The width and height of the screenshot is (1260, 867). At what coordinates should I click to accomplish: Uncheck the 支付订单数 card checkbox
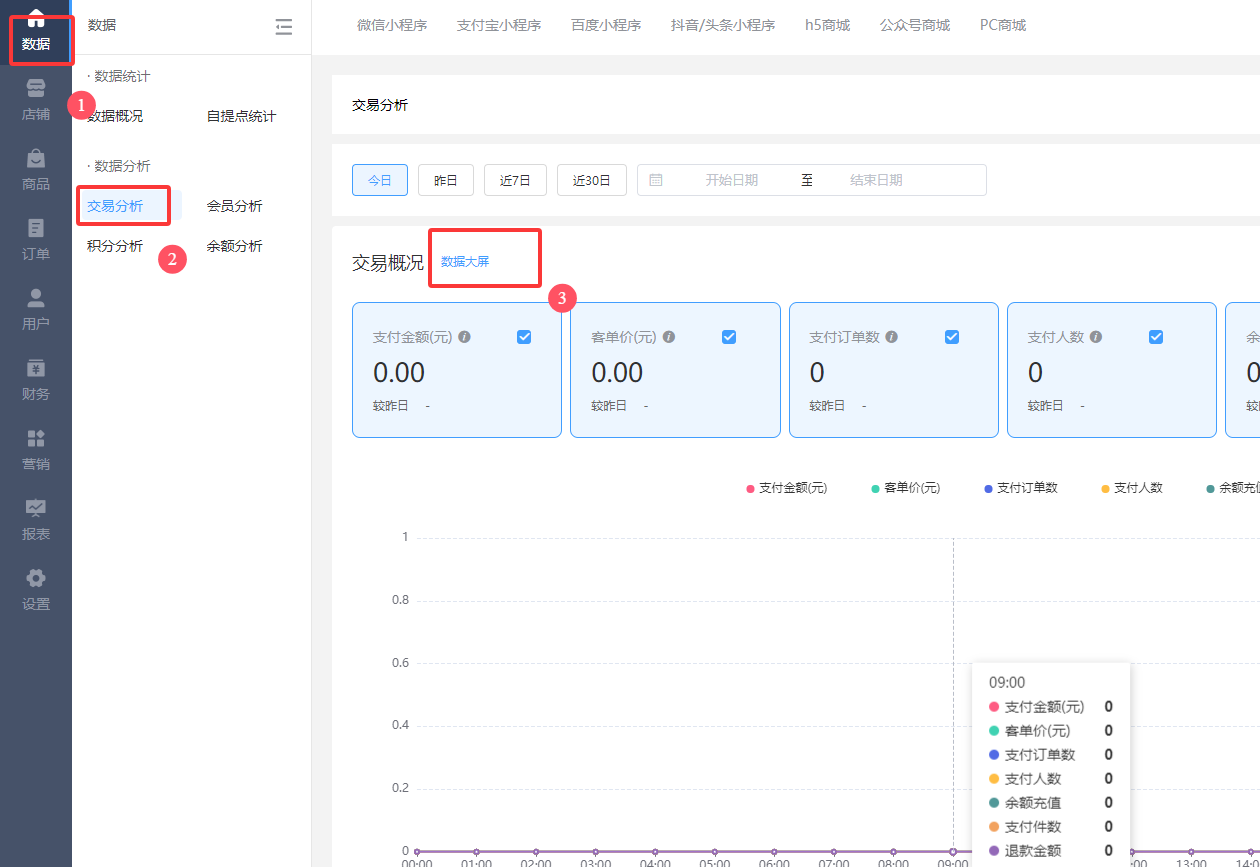(952, 337)
